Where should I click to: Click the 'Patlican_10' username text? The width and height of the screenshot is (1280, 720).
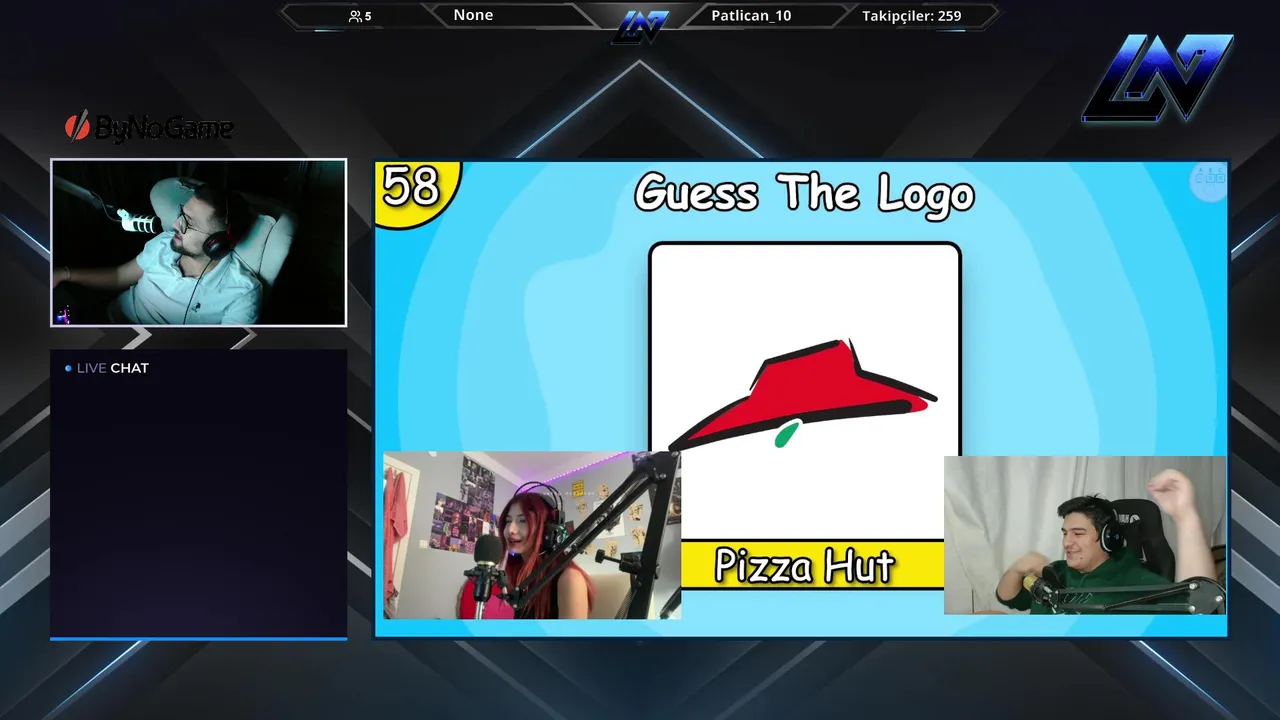coord(751,16)
